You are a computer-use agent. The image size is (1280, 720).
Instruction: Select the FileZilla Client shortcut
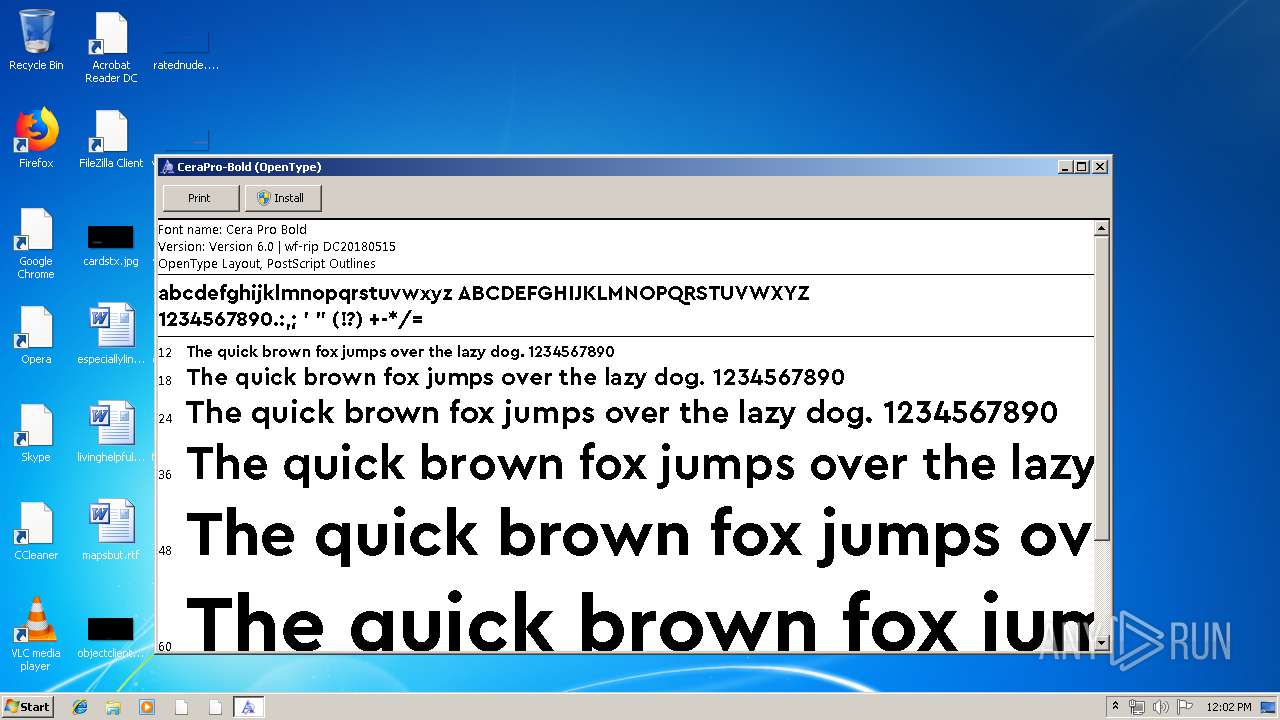[x=111, y=139]
